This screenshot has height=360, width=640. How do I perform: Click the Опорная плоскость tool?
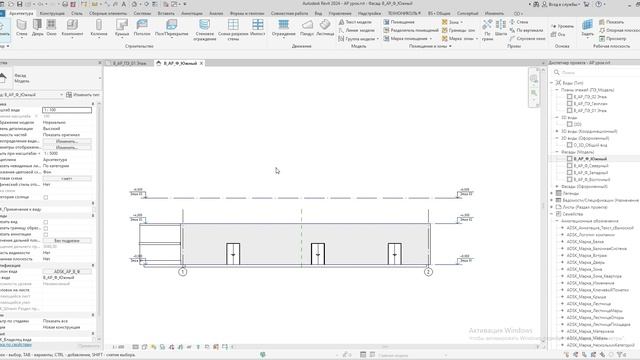pos(619,30)
